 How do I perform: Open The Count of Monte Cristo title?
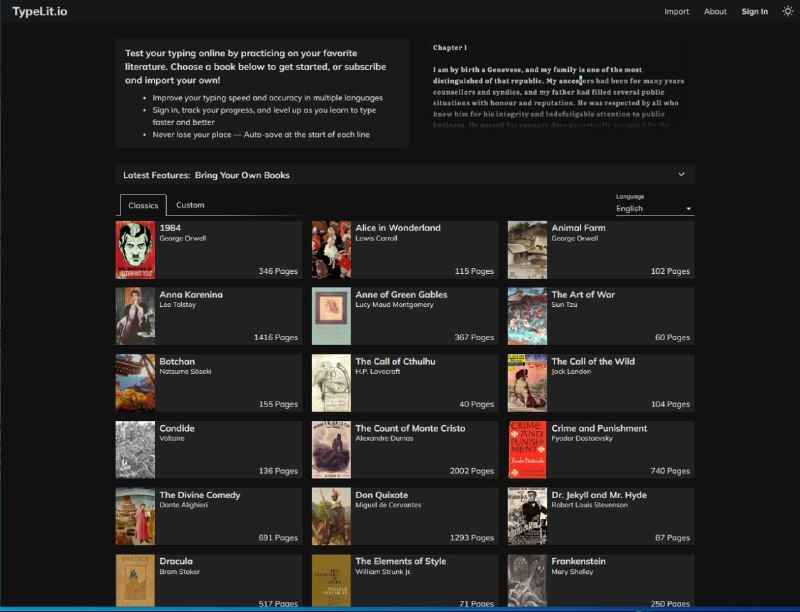(x=410, y=428)
